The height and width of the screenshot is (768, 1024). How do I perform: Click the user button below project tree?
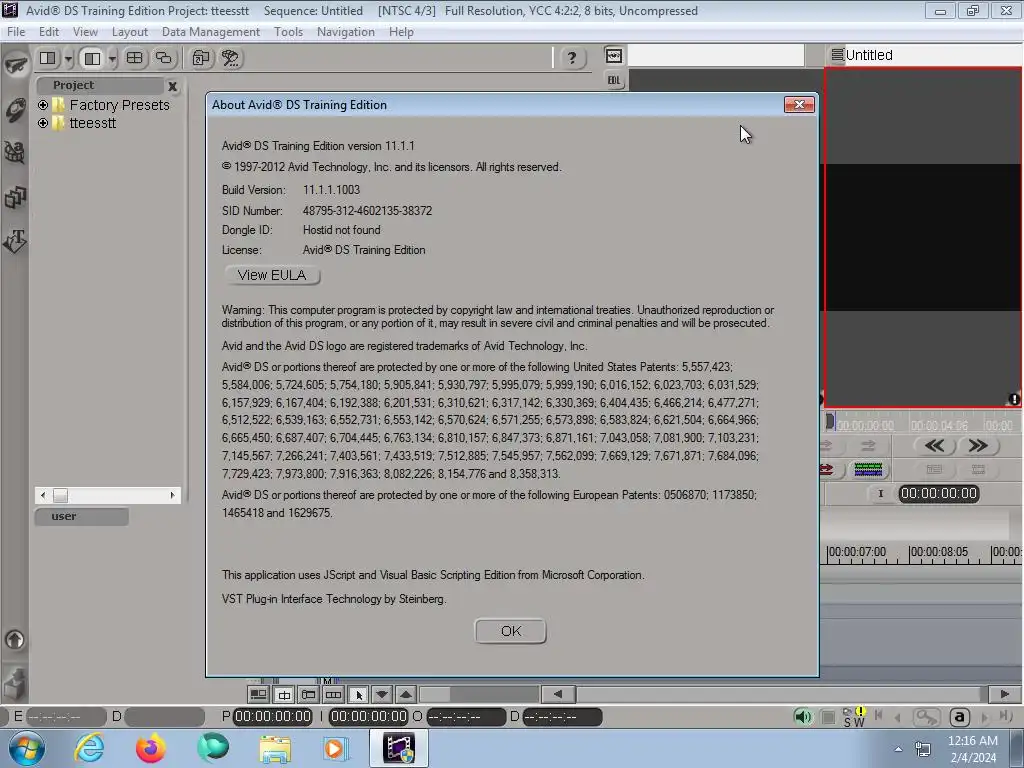click(82, 516)
